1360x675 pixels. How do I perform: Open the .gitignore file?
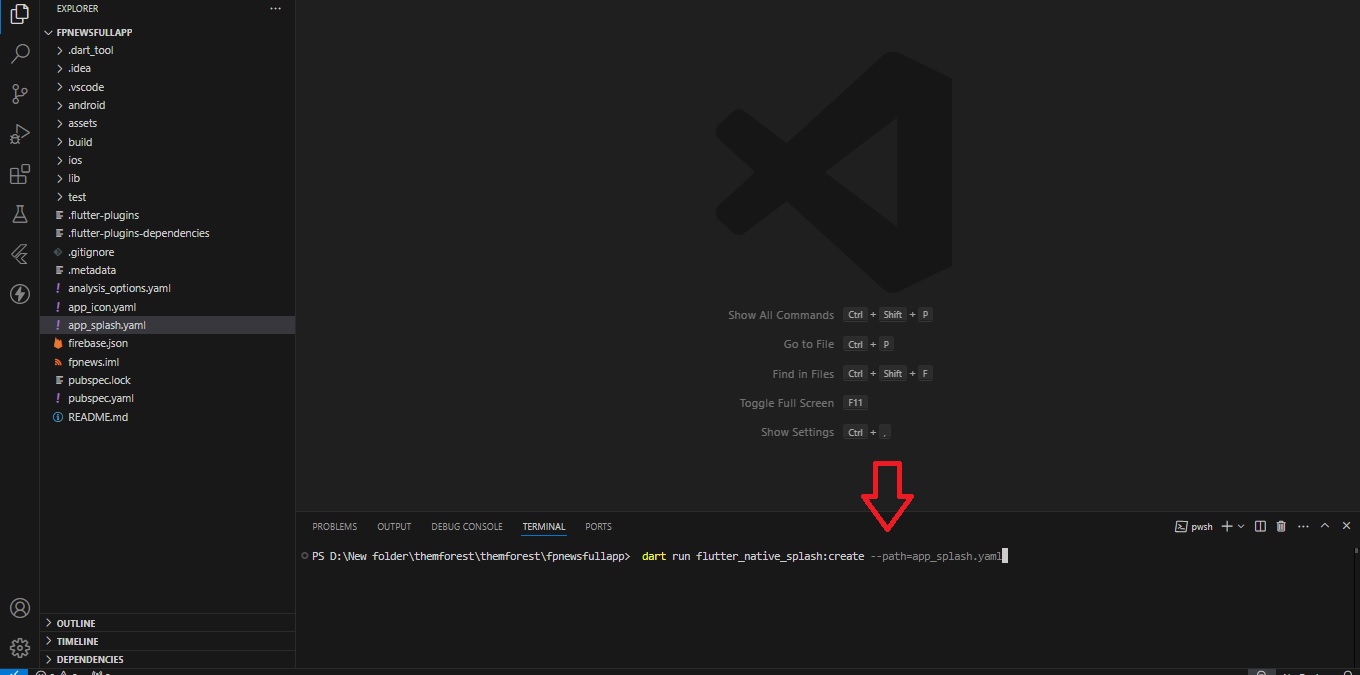click(168, 252)
